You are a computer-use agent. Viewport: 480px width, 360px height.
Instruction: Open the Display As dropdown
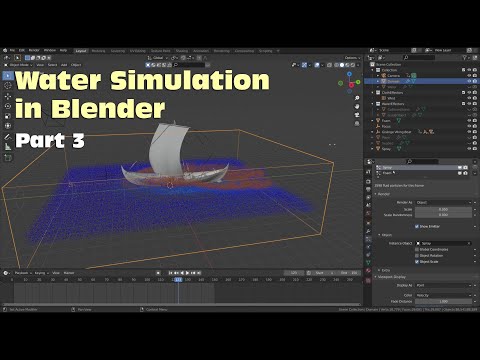pyautogui.click(x=444, y=285)
